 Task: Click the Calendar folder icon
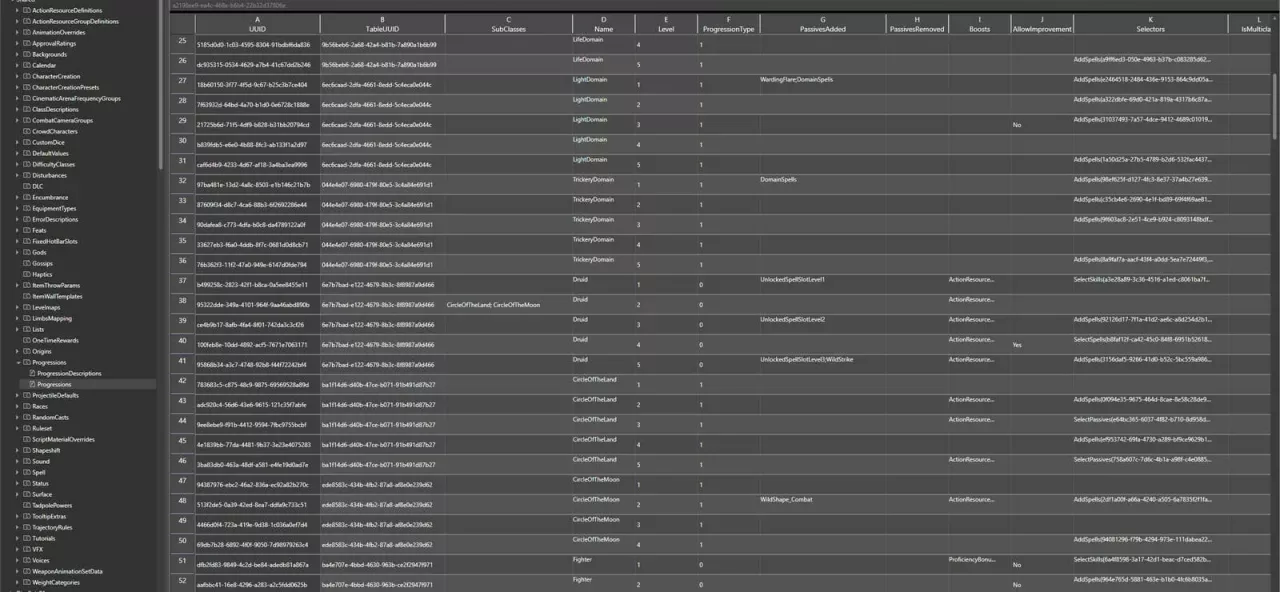pyautogui.click(x=27, y=65)
